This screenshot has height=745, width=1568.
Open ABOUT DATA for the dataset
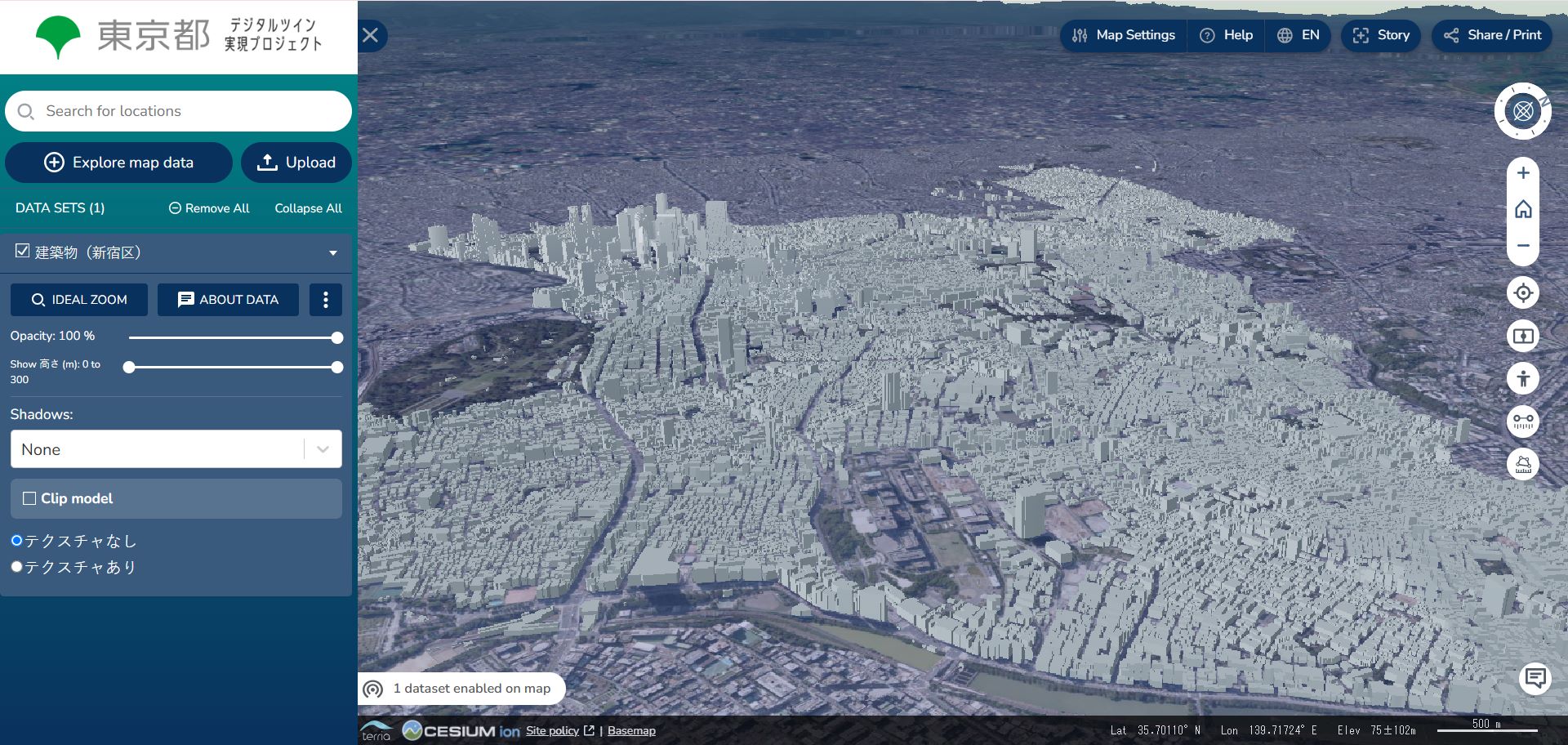228,300
